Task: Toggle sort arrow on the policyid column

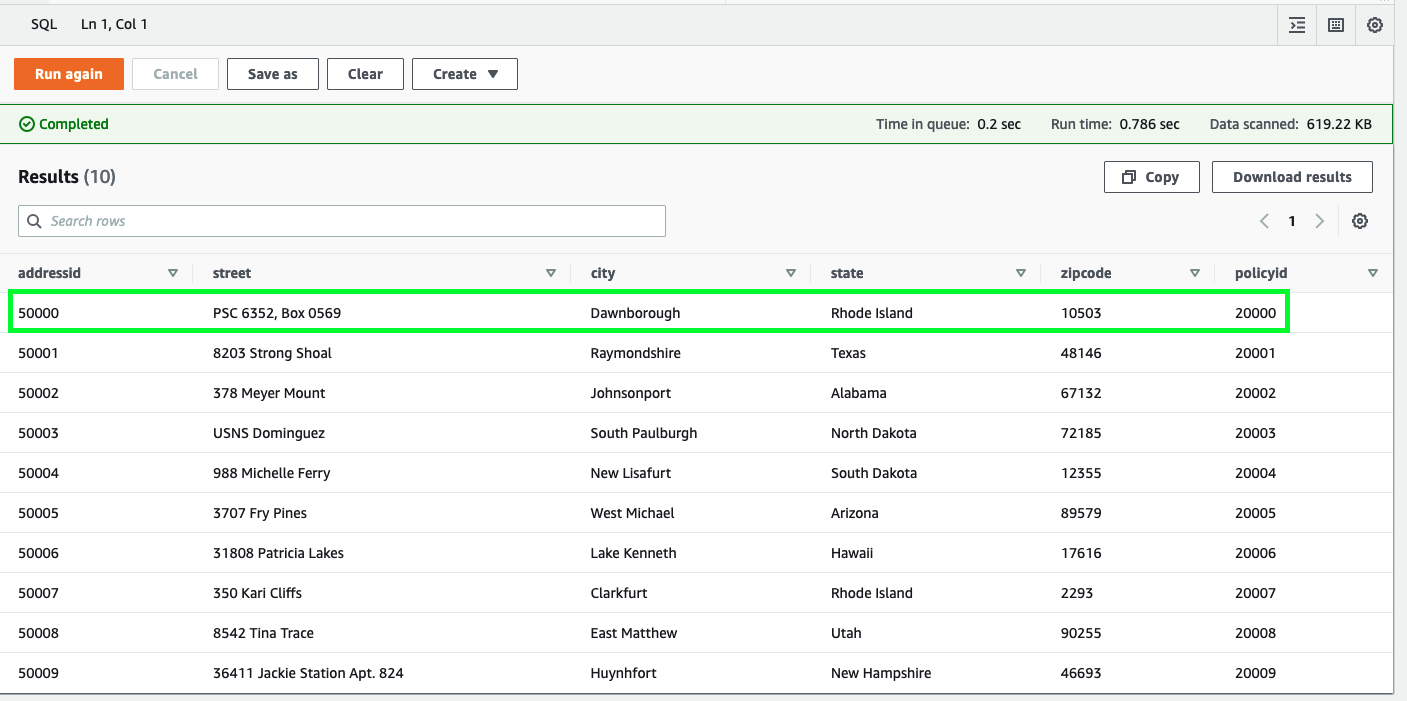Action: point(1373,273)
